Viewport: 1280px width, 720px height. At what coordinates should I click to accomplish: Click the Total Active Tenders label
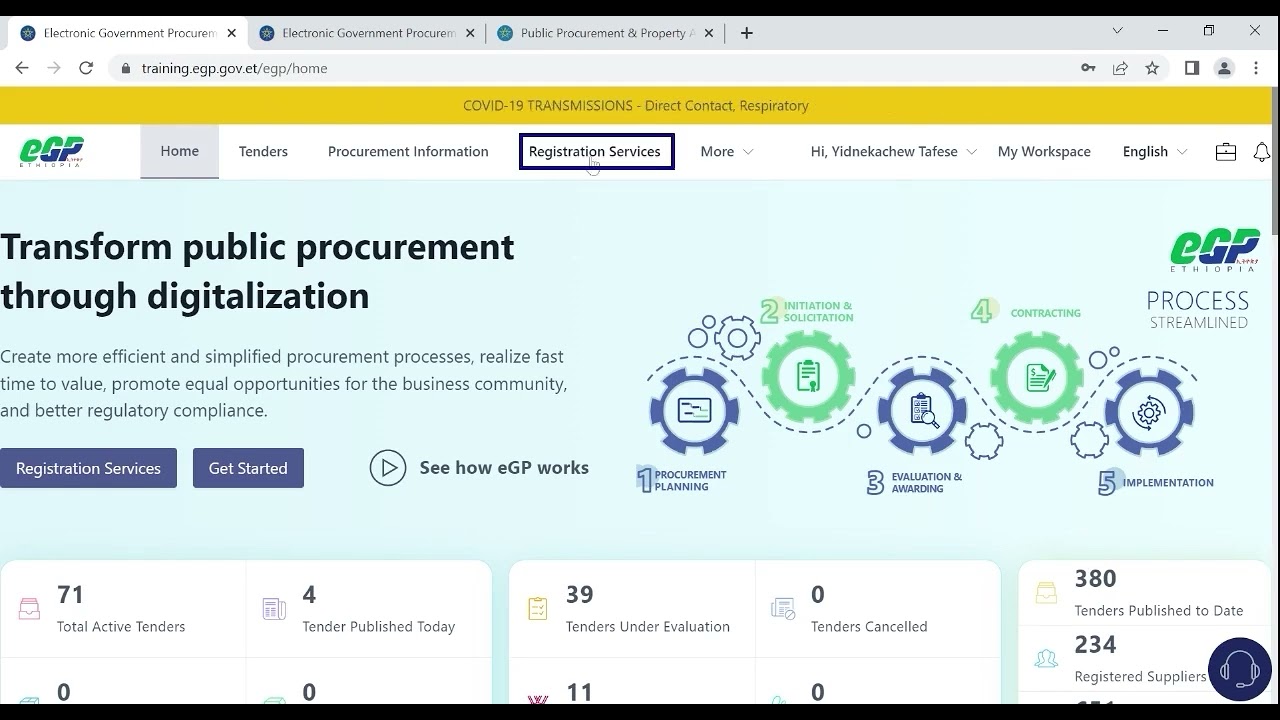(121, 627)
